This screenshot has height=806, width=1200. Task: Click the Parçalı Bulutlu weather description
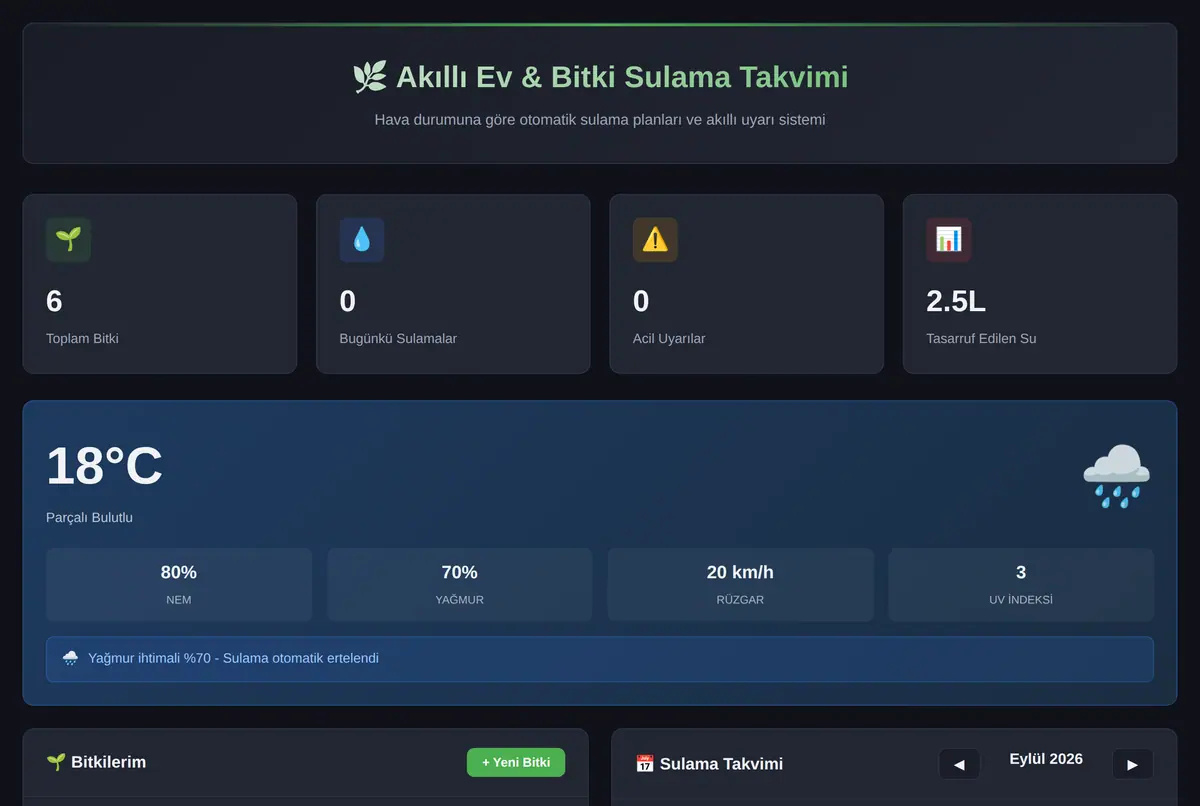click(x=89, y=518)
